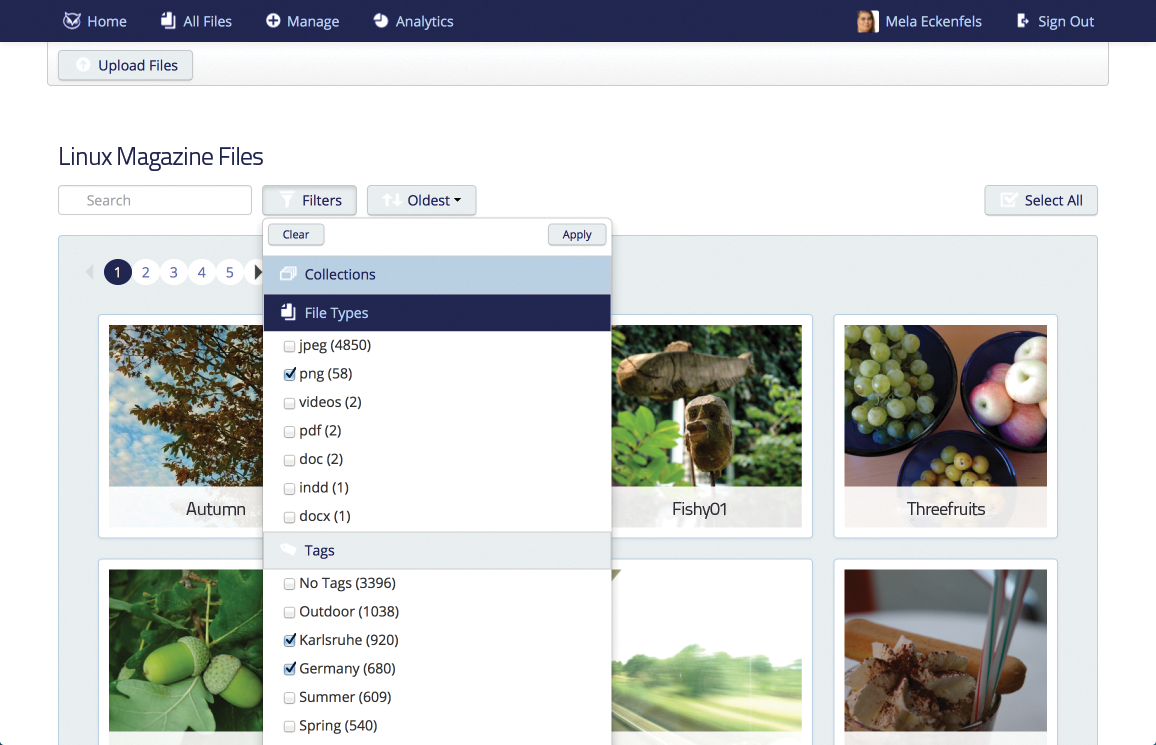The height and width of the screenshot is (745, 1156).
Task: Click the checkmark icon on Select All
Action: [x=1008, y=200]
